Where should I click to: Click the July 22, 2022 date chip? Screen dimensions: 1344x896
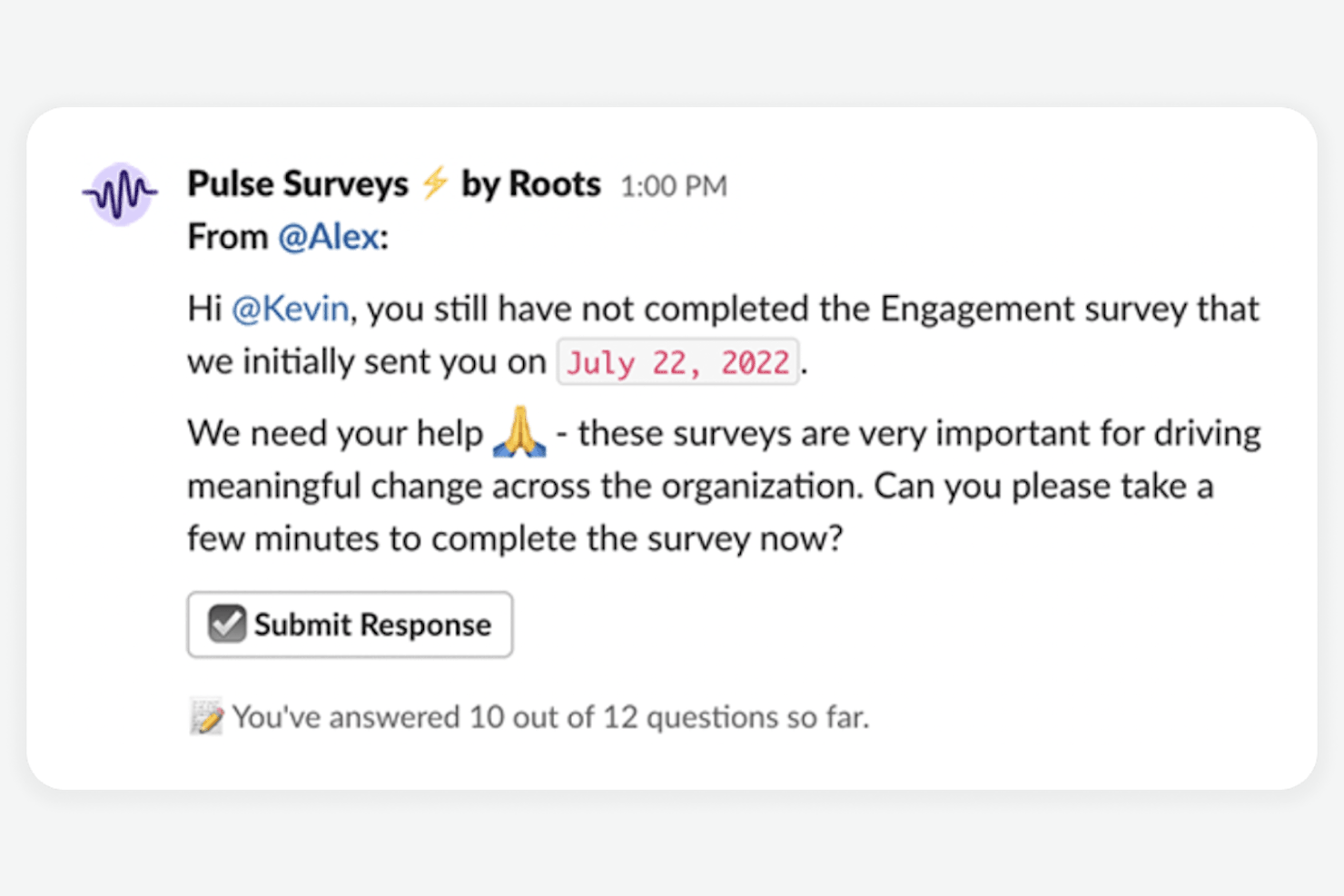tap(677, 362)
